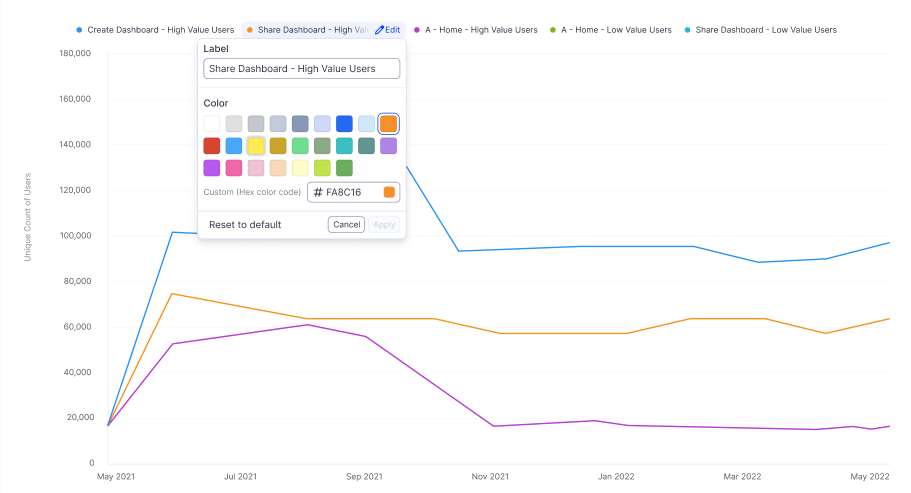Click the teal dot of Share Dashboard Low Value
Screen dimensions: 911x493
tap(686, 30)
